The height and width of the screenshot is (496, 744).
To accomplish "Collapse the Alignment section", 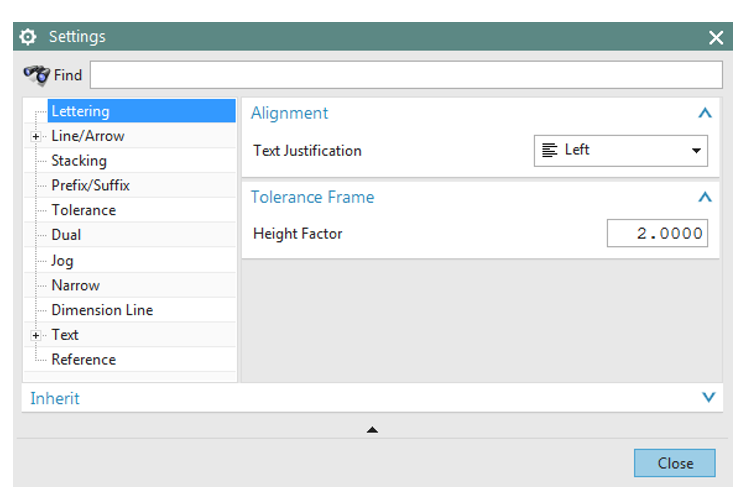I will [x=705, y=113].
